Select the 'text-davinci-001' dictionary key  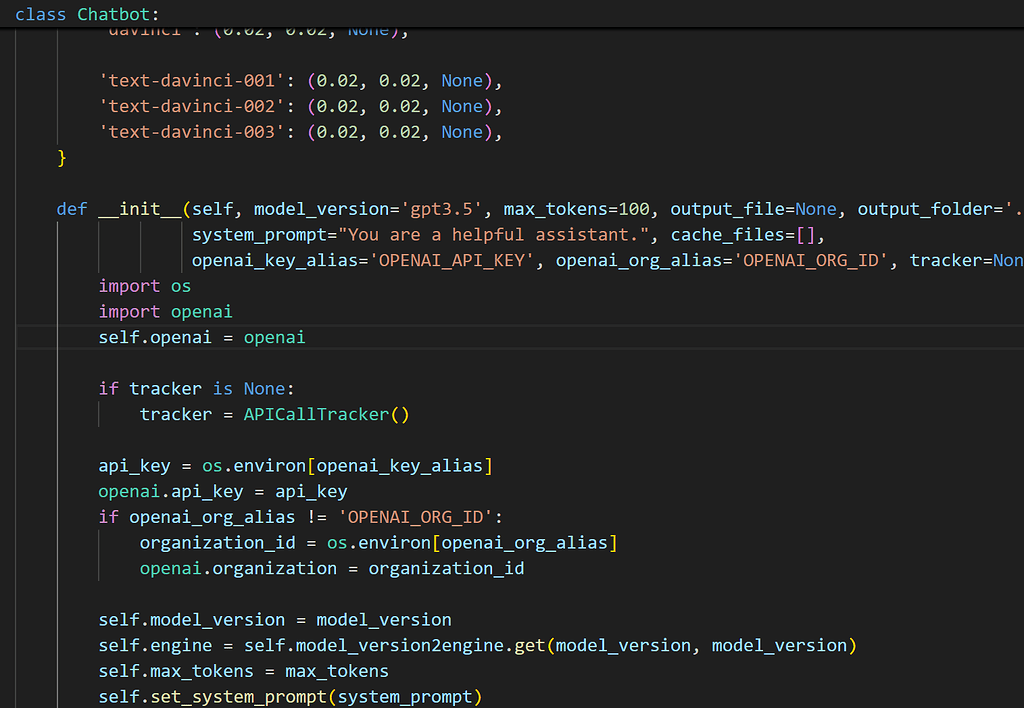click(191, 80)
